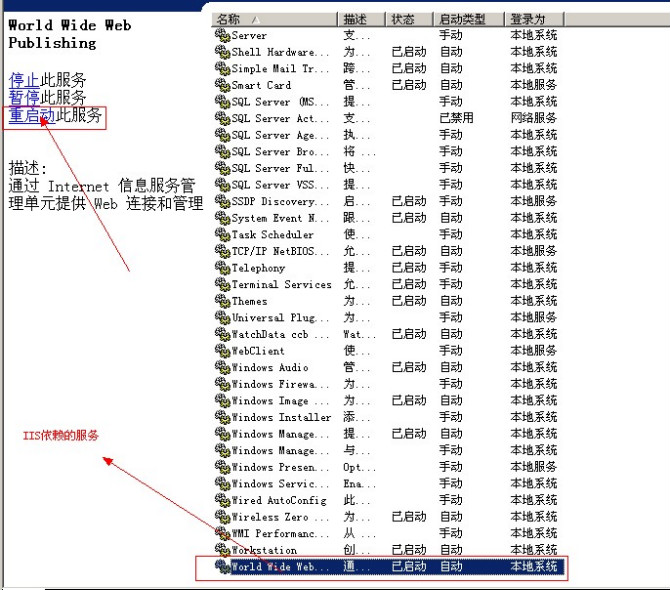Click the SSDP Discovery gear icon
This screenshot has width=670, height=590.
click(222, 201)
